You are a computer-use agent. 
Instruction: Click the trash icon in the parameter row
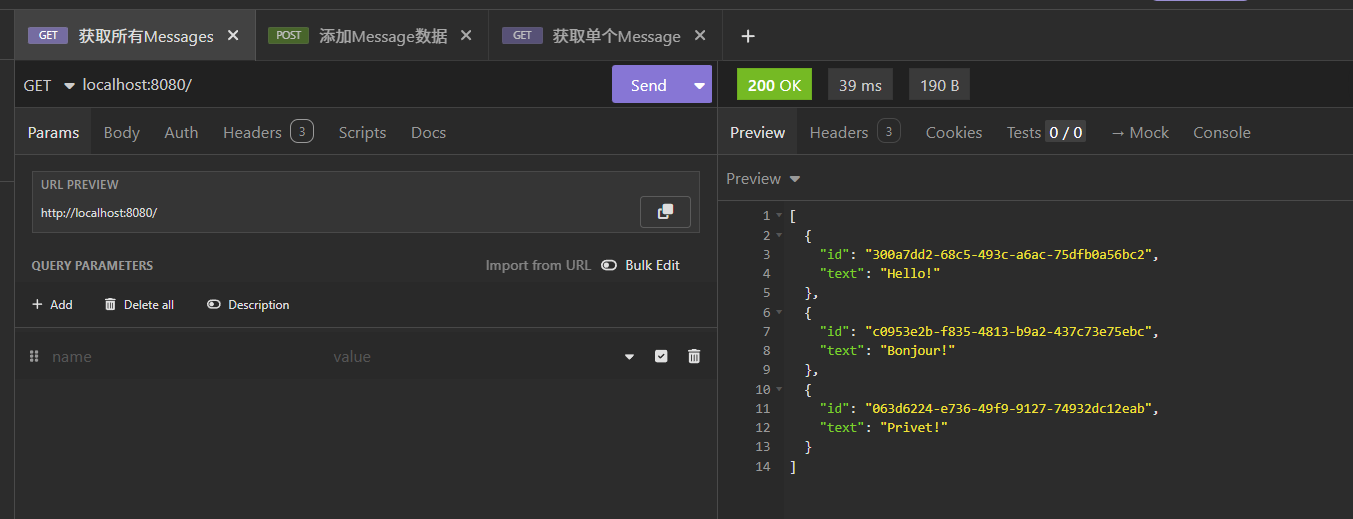coord(694,356)
